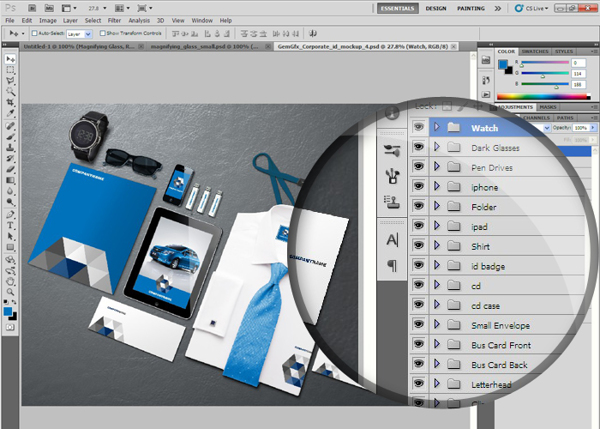Switch to the Painting workspace
Viewport: 600px width, 429px height.
(471, 8)
